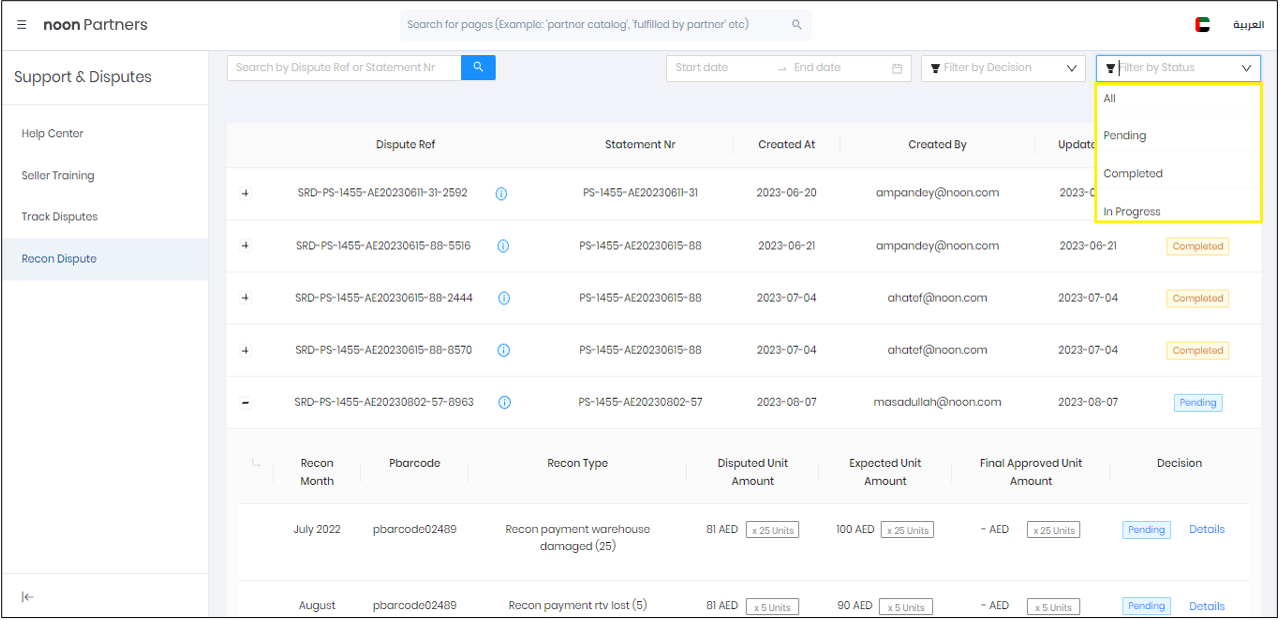Viewport: 1280px width, 620px height.
Task: Info icon for SRD-PS-1455-AE20230615-88-8570
Action: [504, 350]
